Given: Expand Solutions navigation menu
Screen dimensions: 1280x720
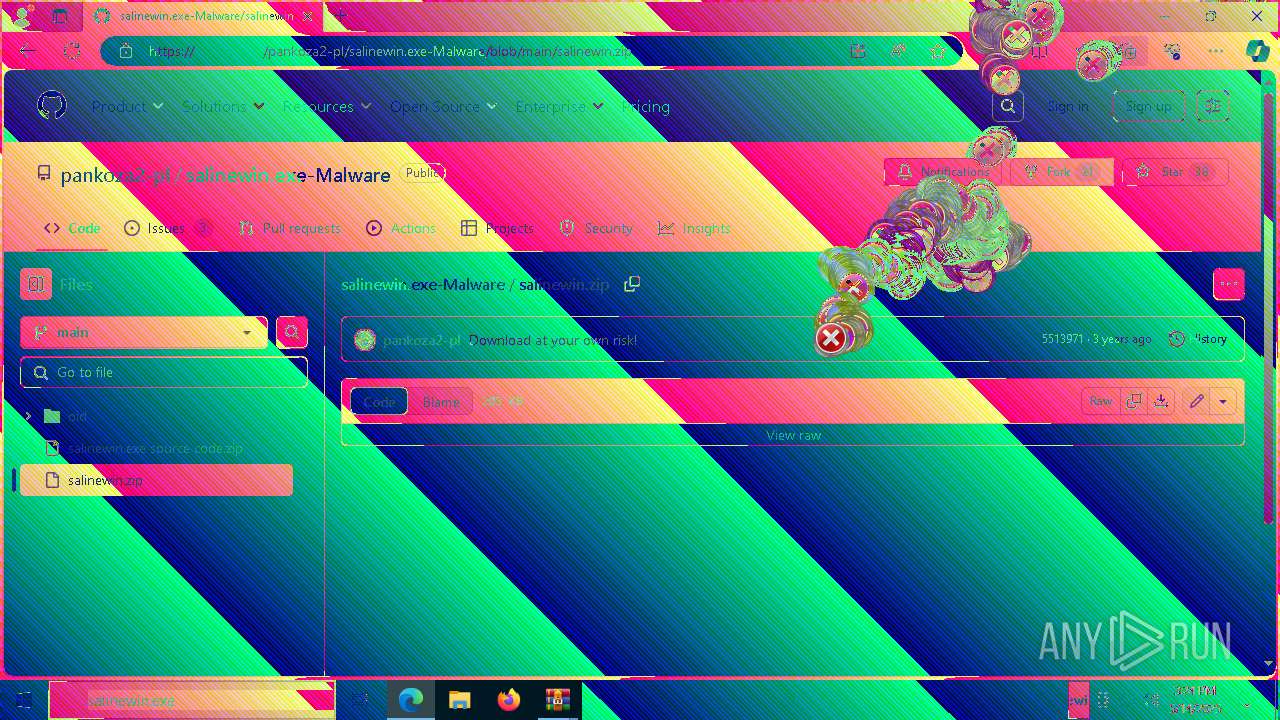Looking at the screenshot, I should click(x=223, y=106).
